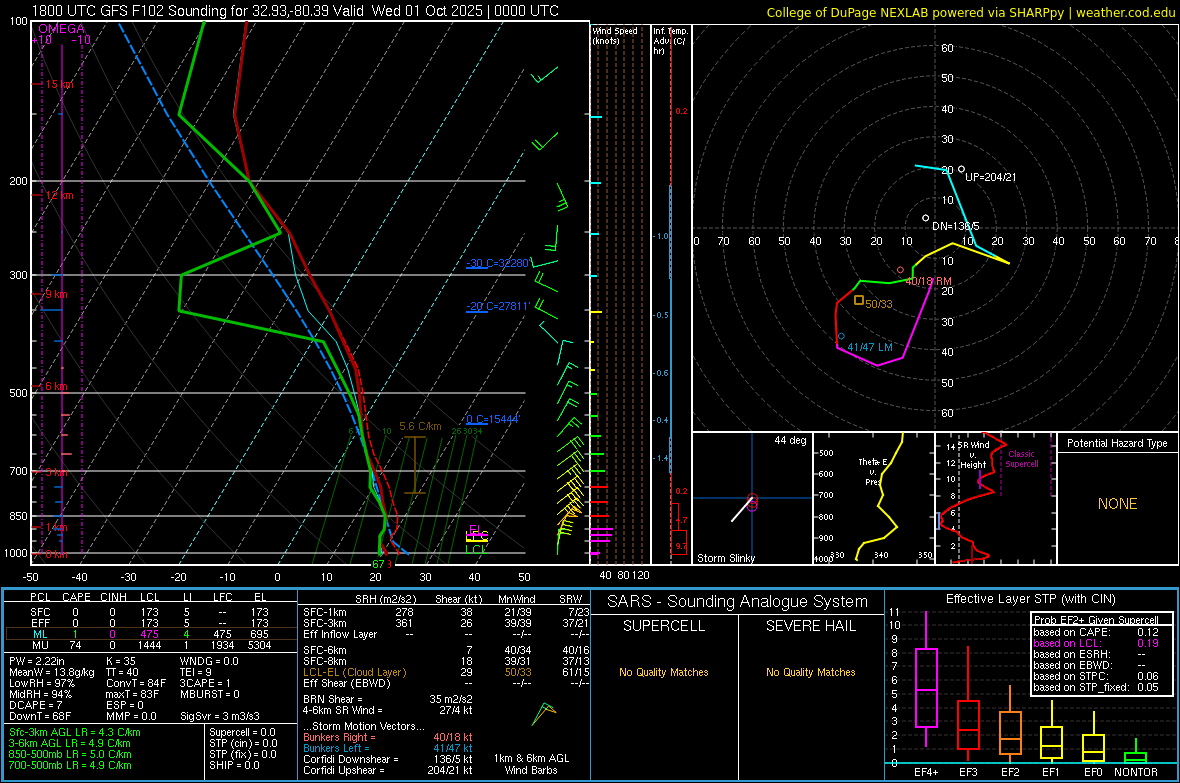The height and width of the screenshot is (783, 1180).
Task: Click the Wind Speed (knots) panel header
Action: tap(615, 35)
